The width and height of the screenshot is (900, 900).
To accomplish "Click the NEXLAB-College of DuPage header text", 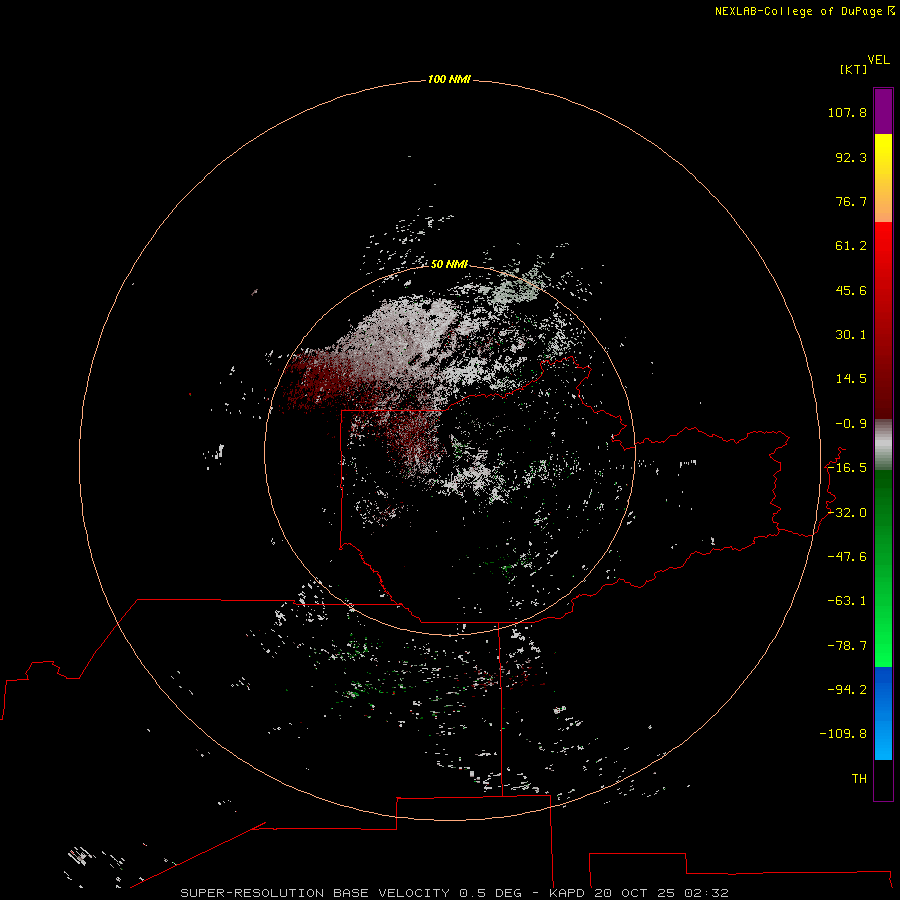I will pos(798,11).
